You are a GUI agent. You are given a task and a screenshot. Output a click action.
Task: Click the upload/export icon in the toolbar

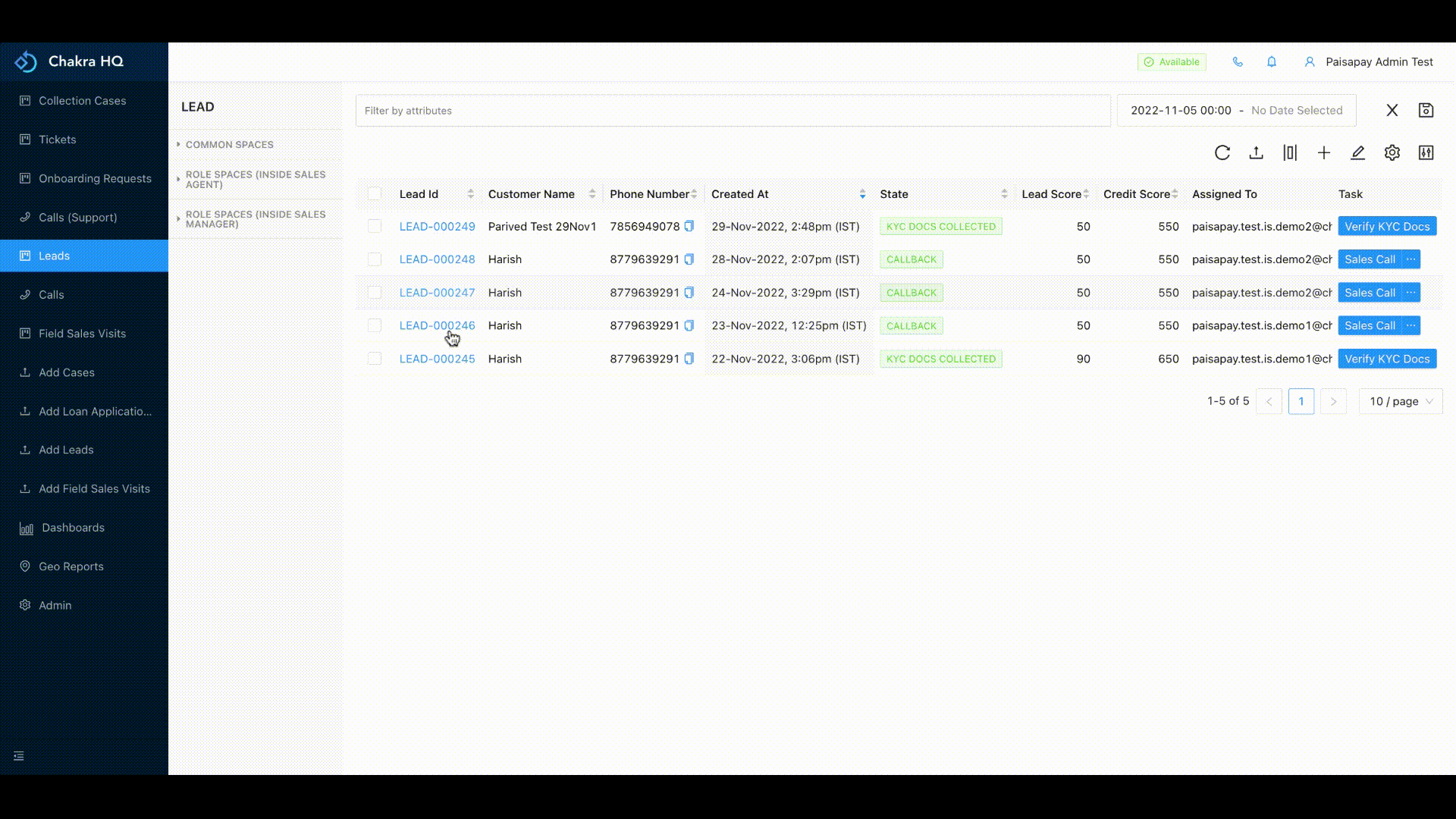(1256, 153)
